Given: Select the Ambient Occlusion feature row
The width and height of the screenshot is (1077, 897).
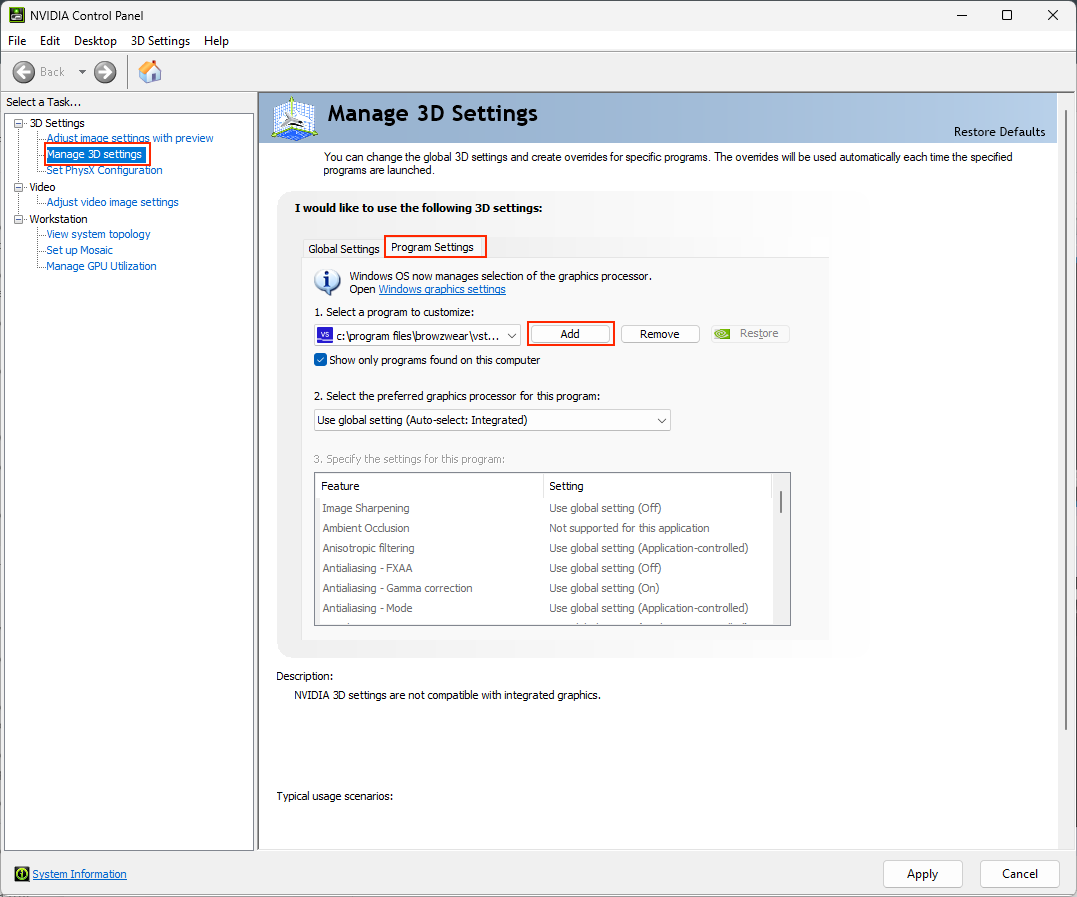Looking at the screenshot, I should coord(543,528).
